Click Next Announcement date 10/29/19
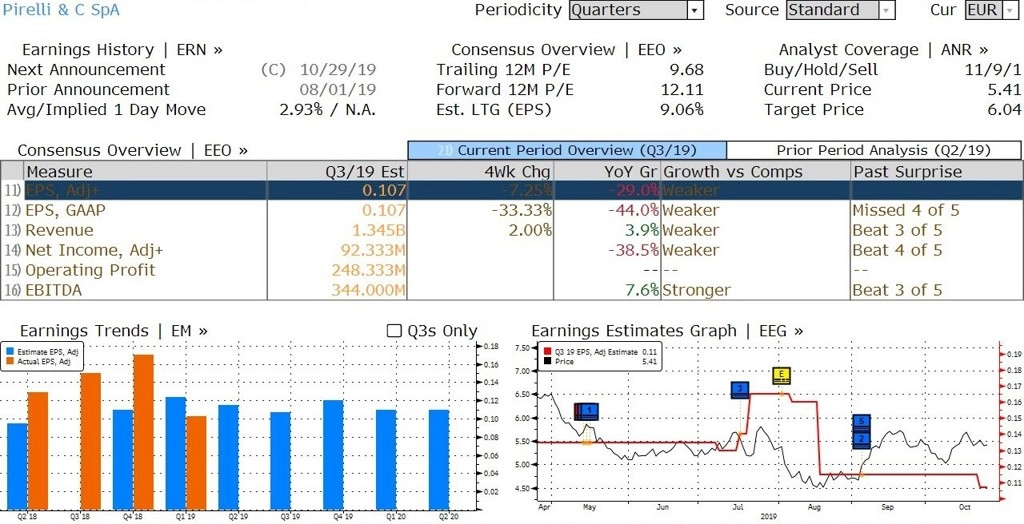 [338, 70]
